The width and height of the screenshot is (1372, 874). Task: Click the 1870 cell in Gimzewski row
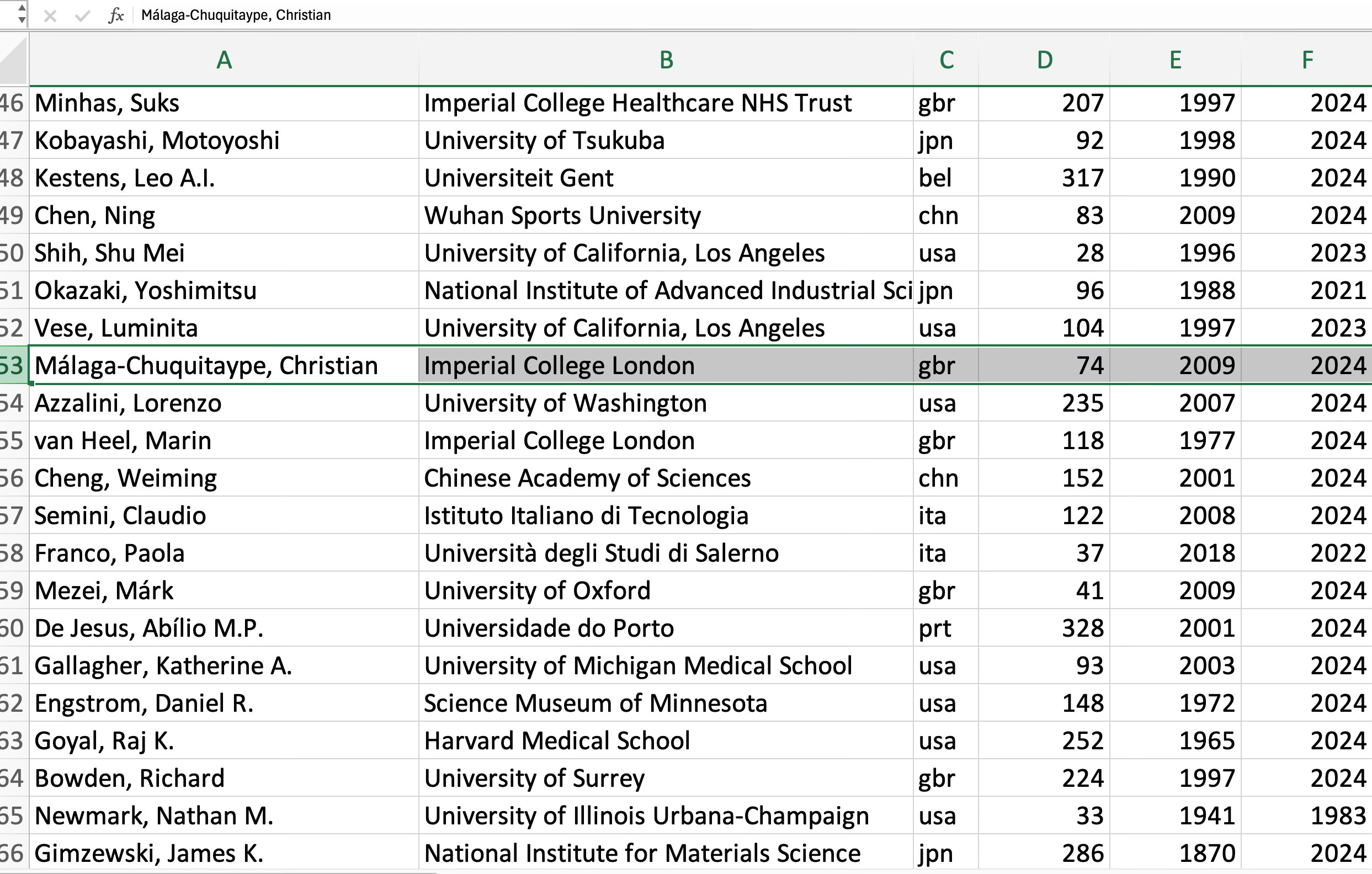point(1206,854)
